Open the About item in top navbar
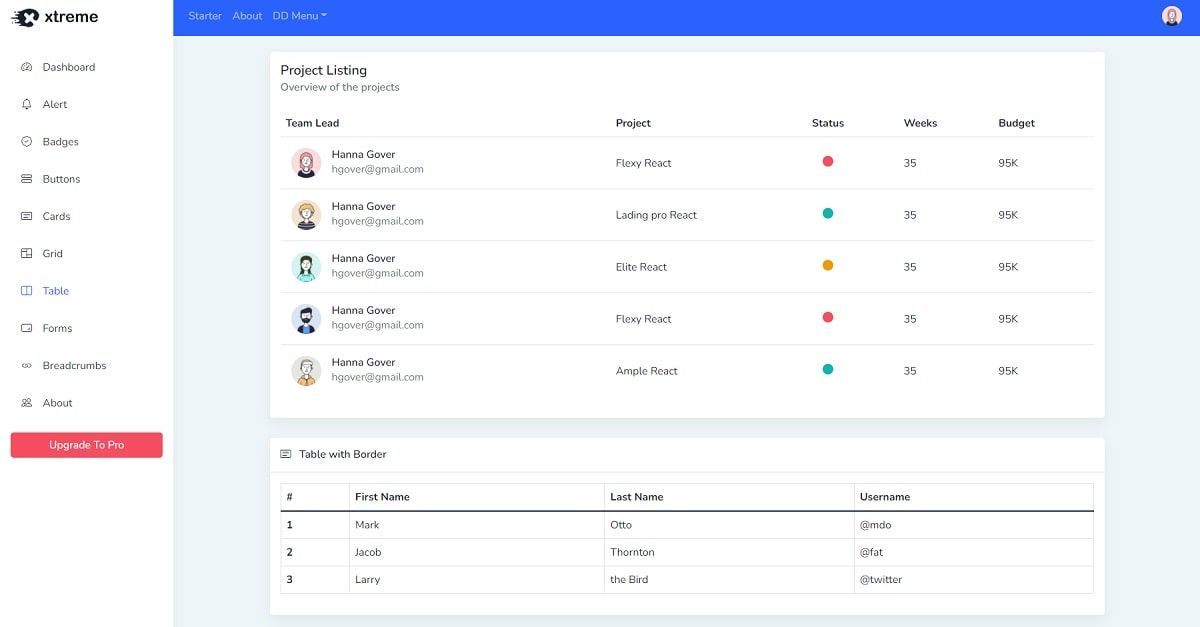 [x=246, y=15]
